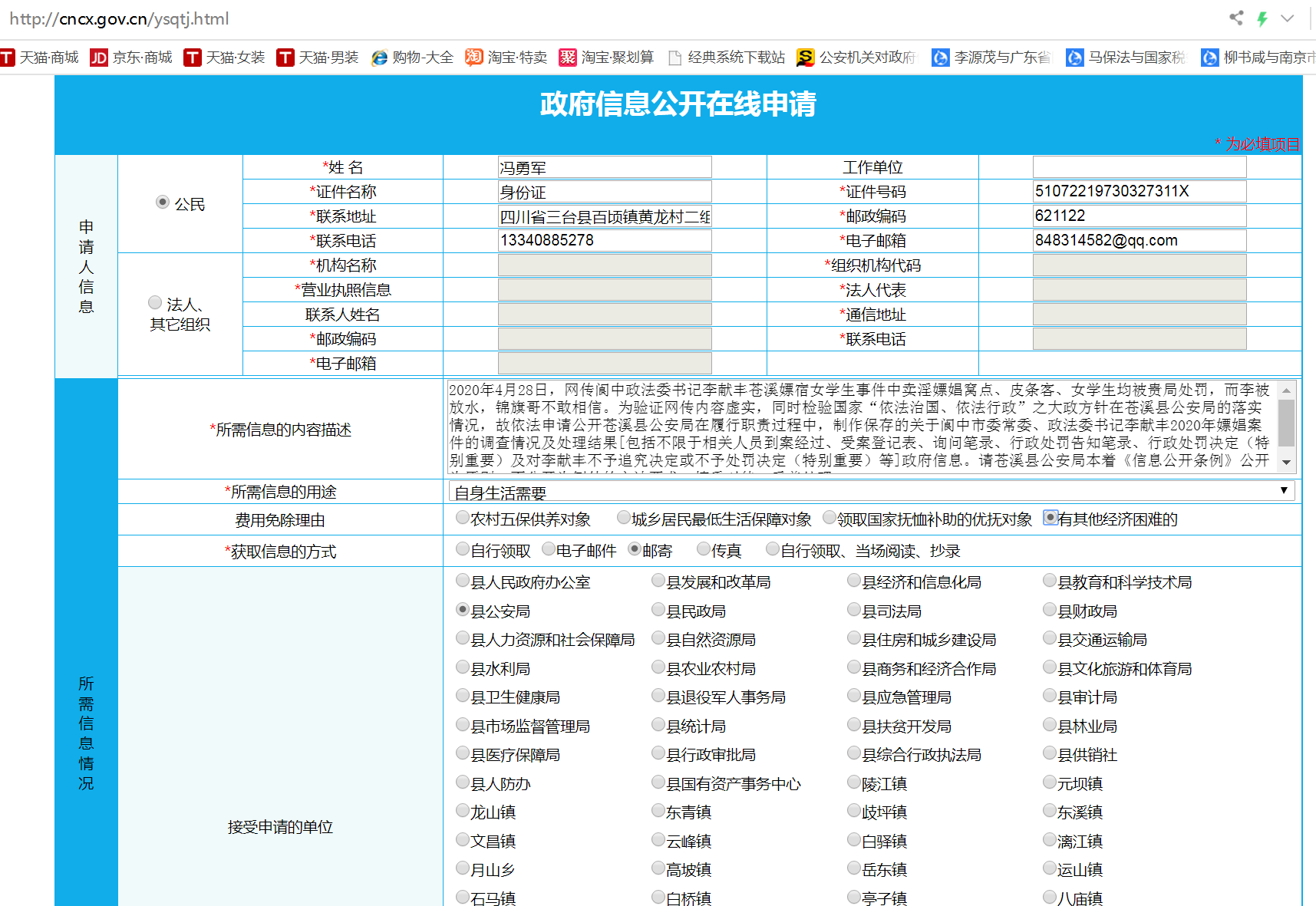Select 岳东镇 radio button

(854, 868)
